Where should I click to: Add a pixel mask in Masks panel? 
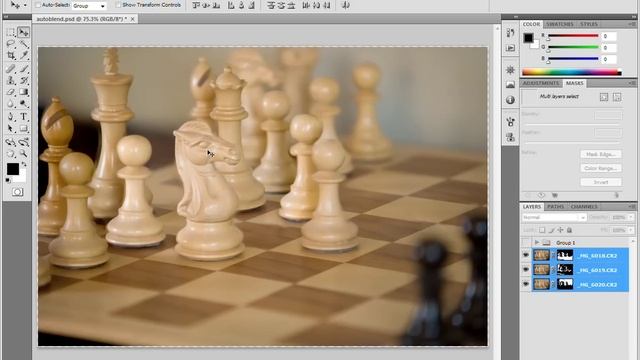pos(604,97)
